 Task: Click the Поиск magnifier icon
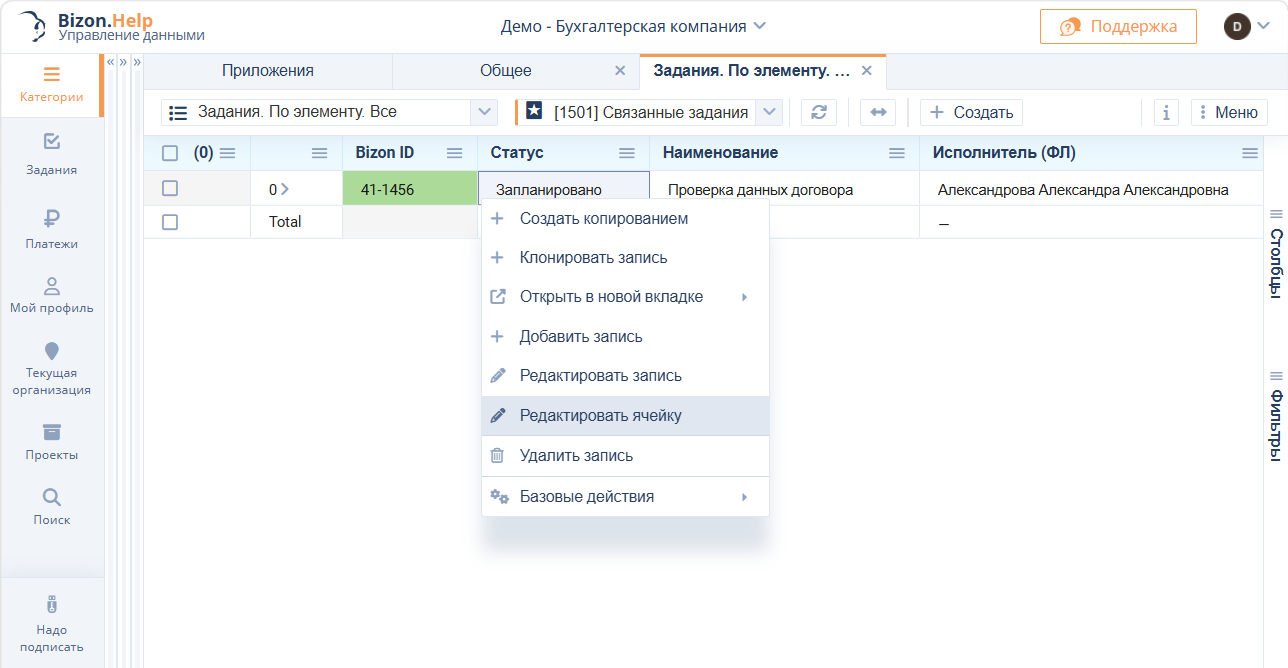(x=52, y=497)
